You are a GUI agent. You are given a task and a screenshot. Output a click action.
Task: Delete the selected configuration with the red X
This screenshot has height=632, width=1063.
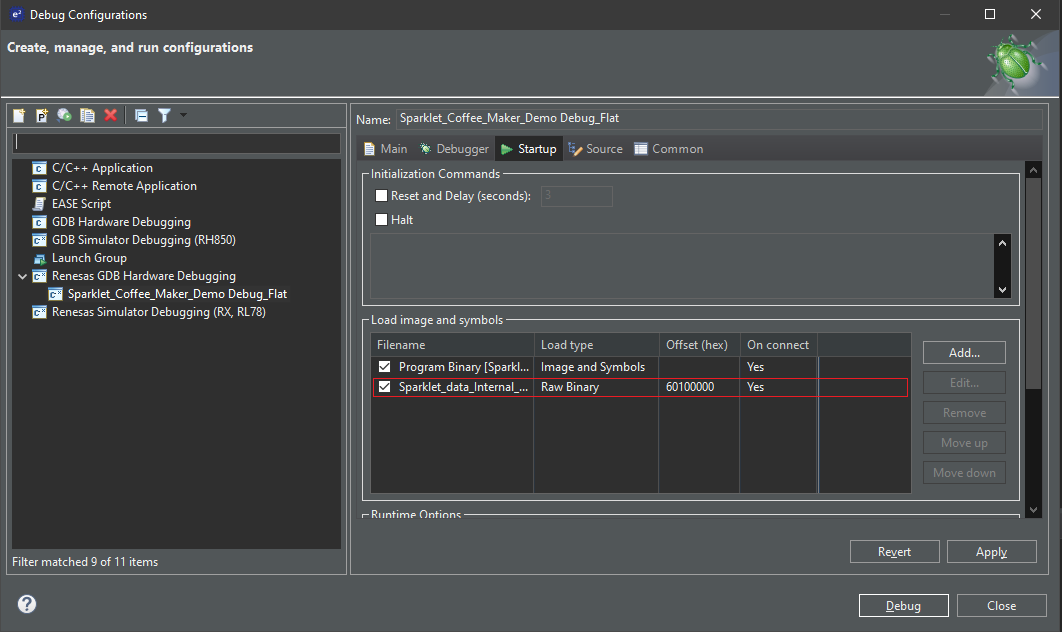110,116
